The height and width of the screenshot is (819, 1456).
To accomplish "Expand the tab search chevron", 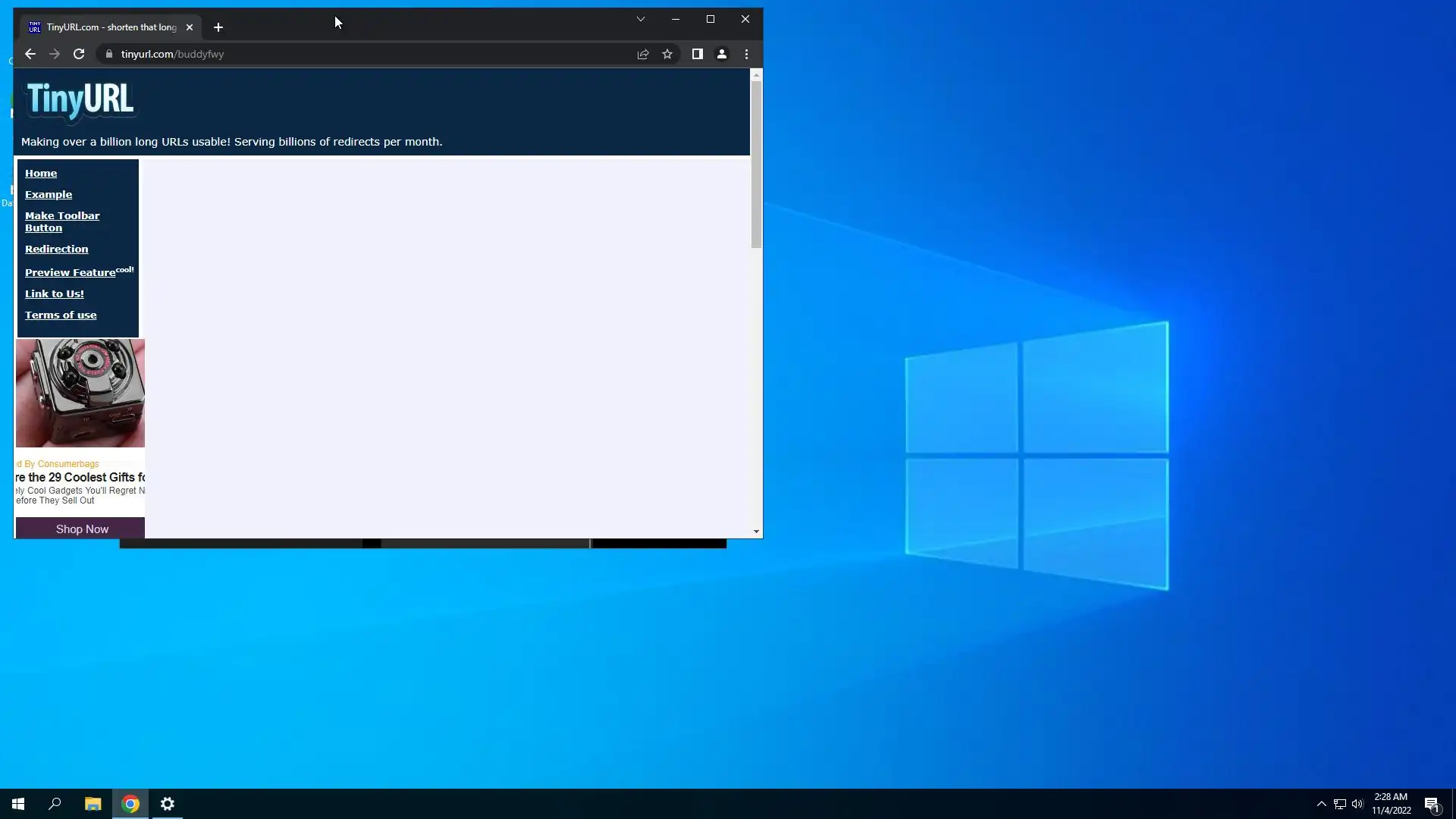I will coord(641,19).
